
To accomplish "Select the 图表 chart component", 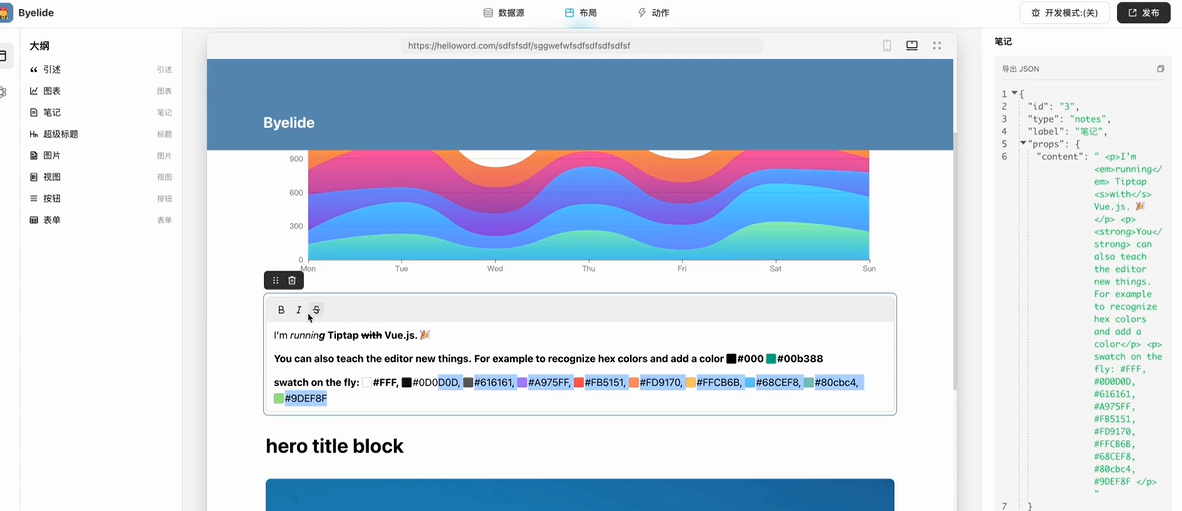I will pos(100,91).
